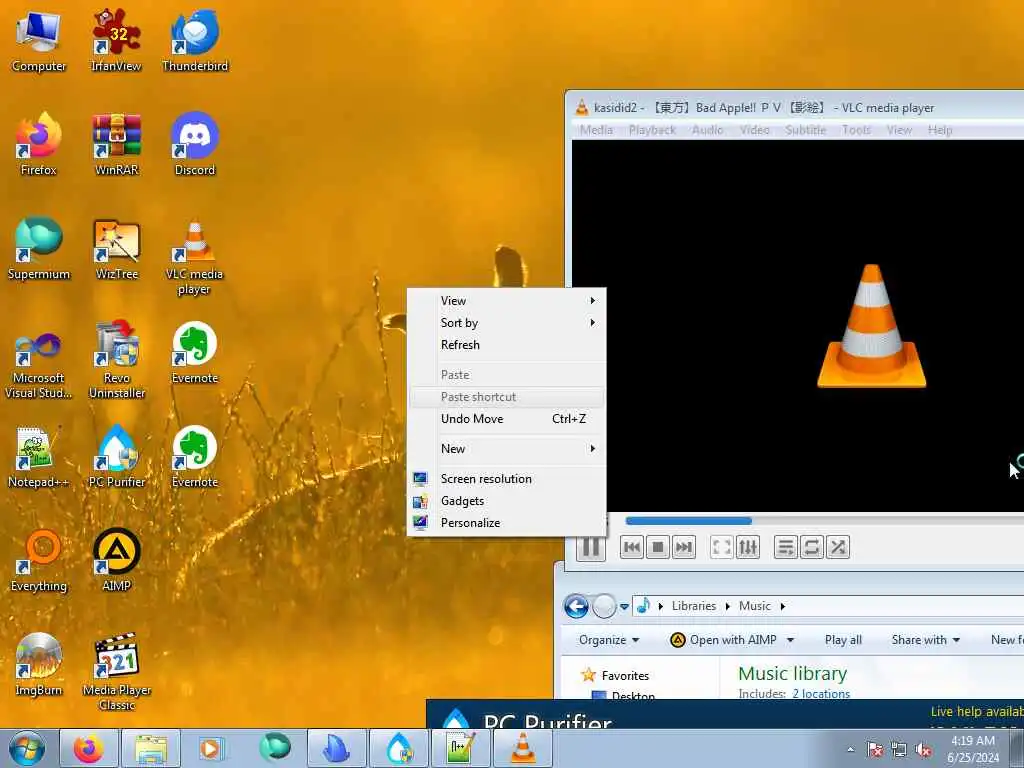
Task: Expand the Sort by submenu
Action: pyautogui.click(x=506, y=323)
